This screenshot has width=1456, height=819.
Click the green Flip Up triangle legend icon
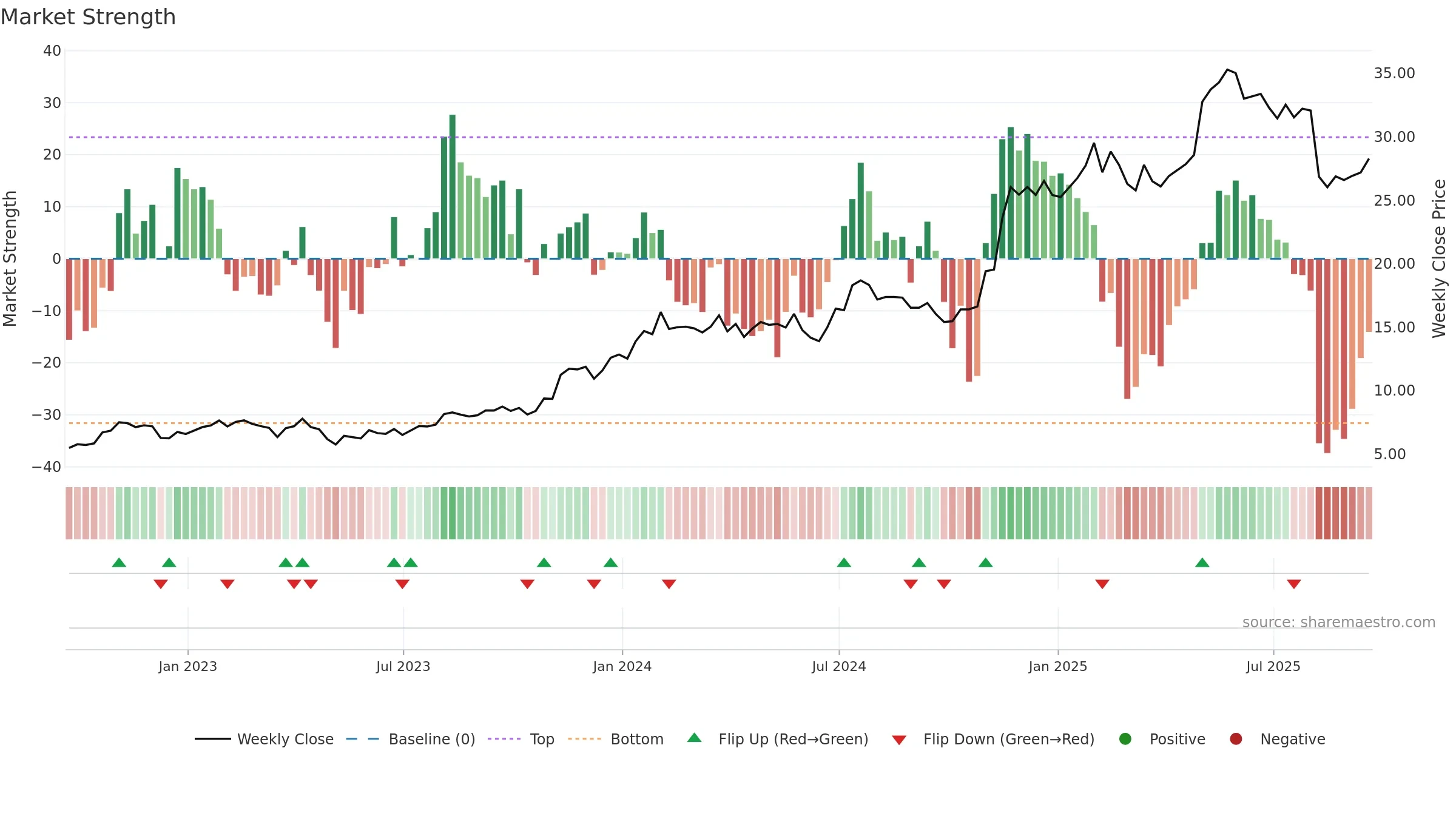695,738
